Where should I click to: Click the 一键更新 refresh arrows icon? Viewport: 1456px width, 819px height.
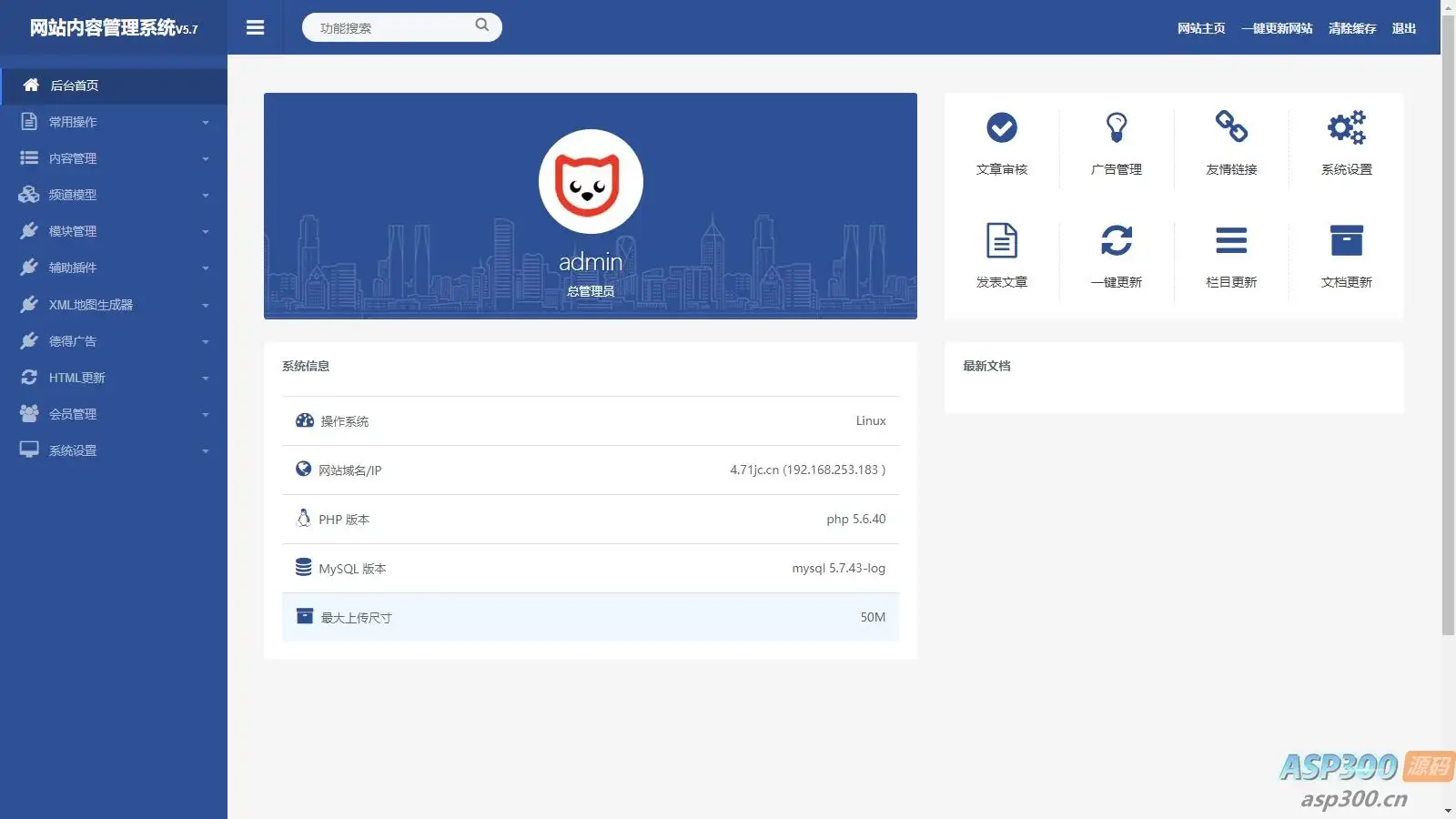tap(1117, 240)
